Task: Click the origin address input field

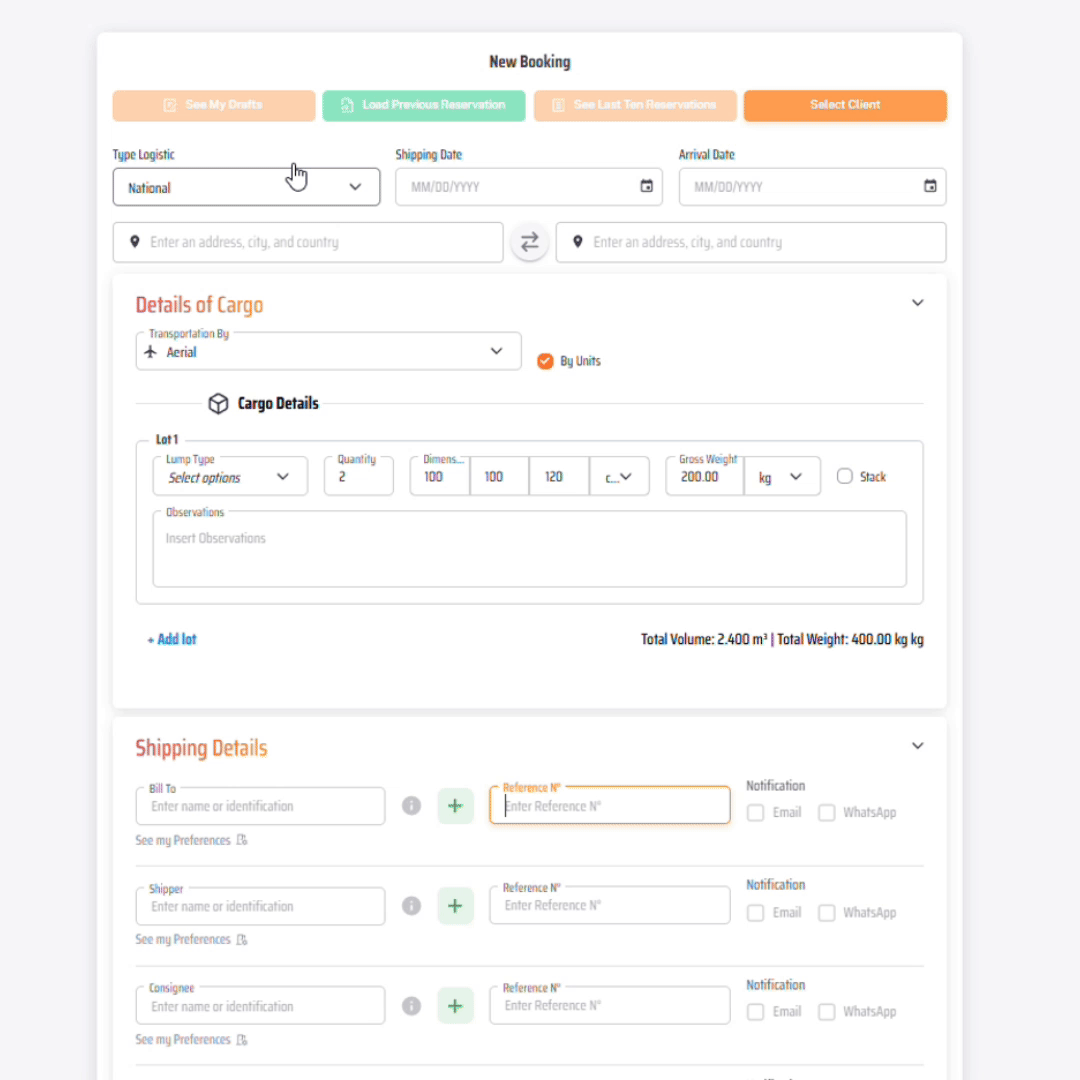Action: pyautogui.click(x=308, y=242)
